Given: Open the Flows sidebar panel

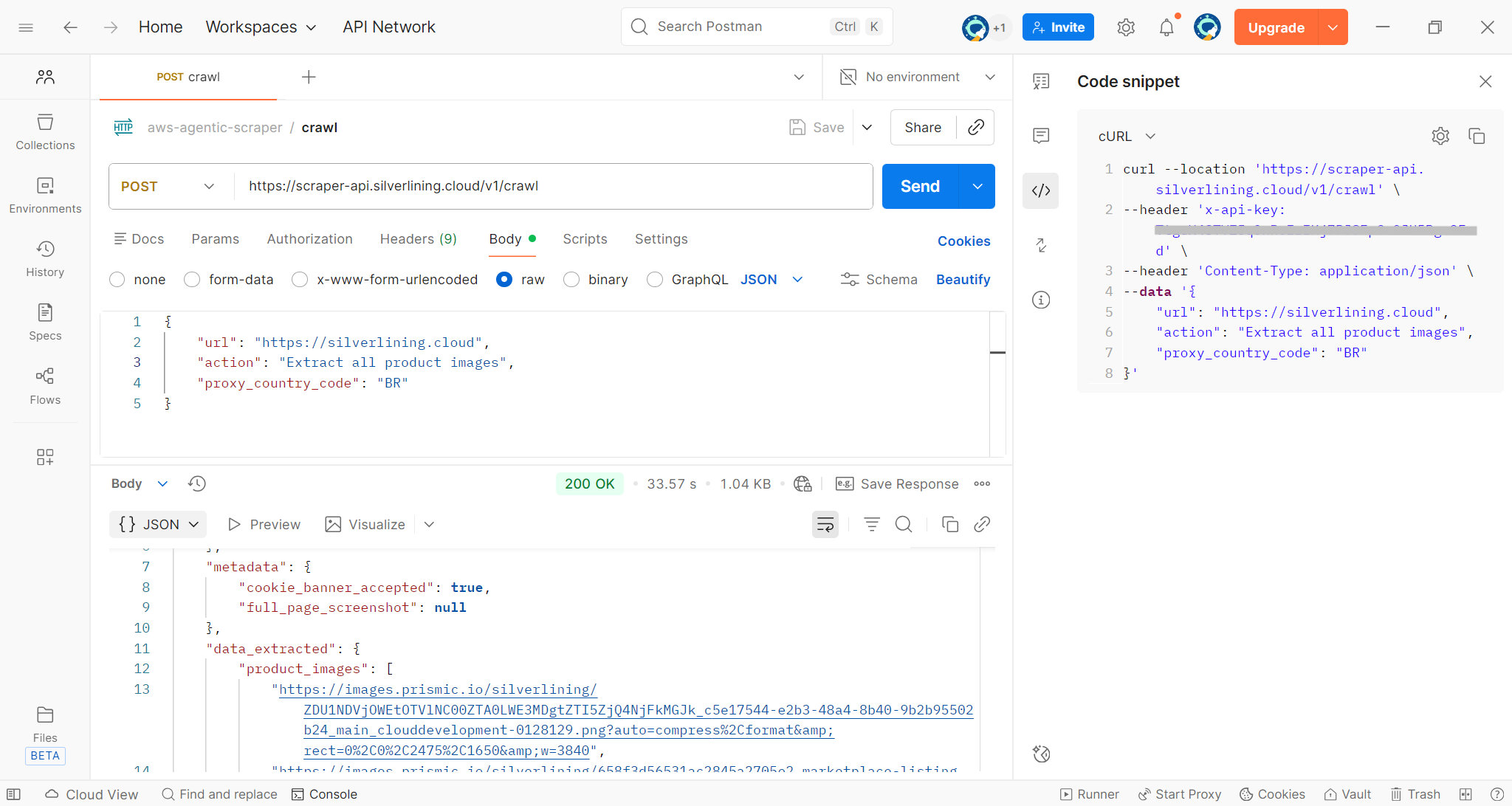Looking at the screenshot, I should click(x=45, y=386).
